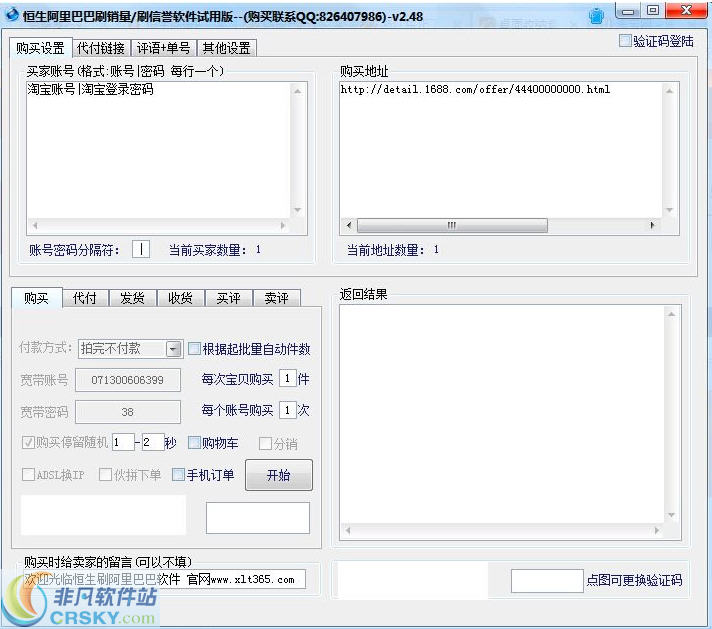Select the 购买 action tab
Screen dimensions: 712x629
(36, 298)
